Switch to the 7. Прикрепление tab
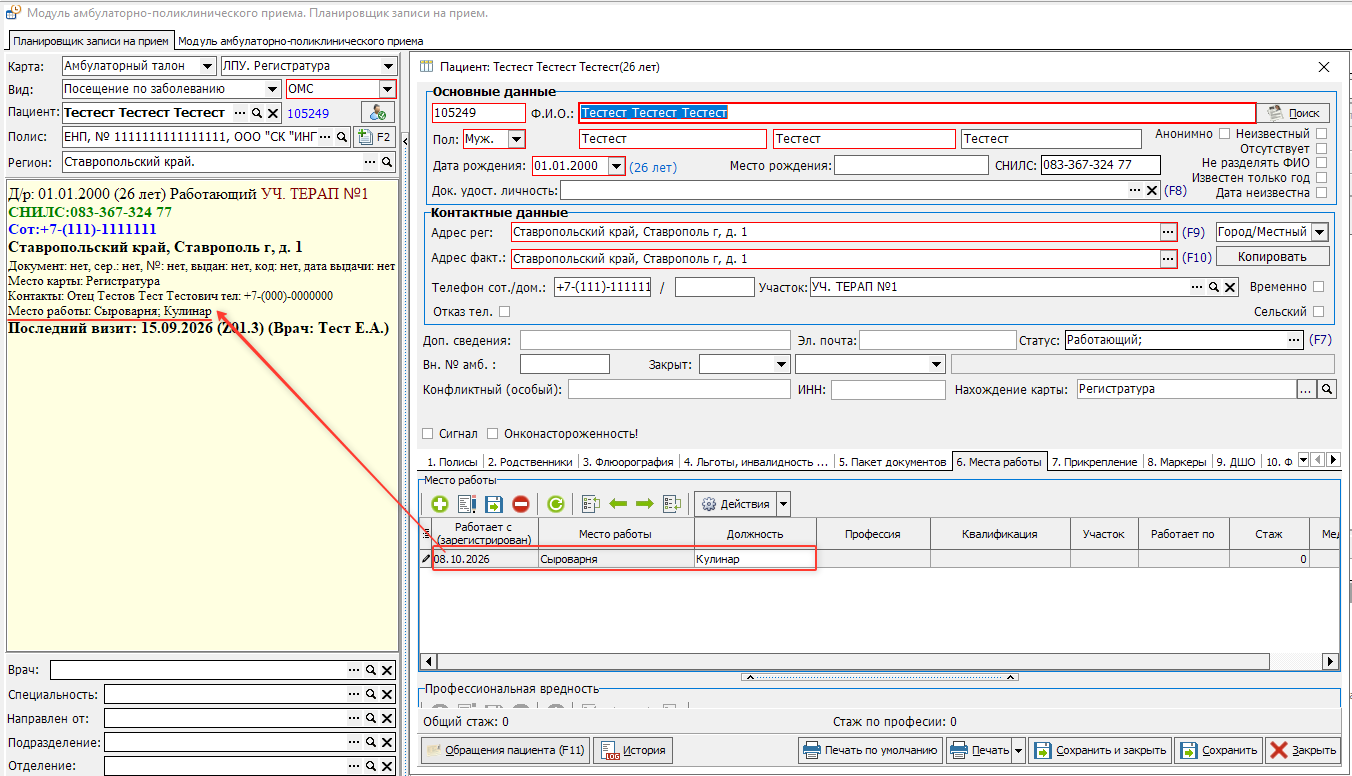This screenshot has height=776, width=1352. point(1095,462)
